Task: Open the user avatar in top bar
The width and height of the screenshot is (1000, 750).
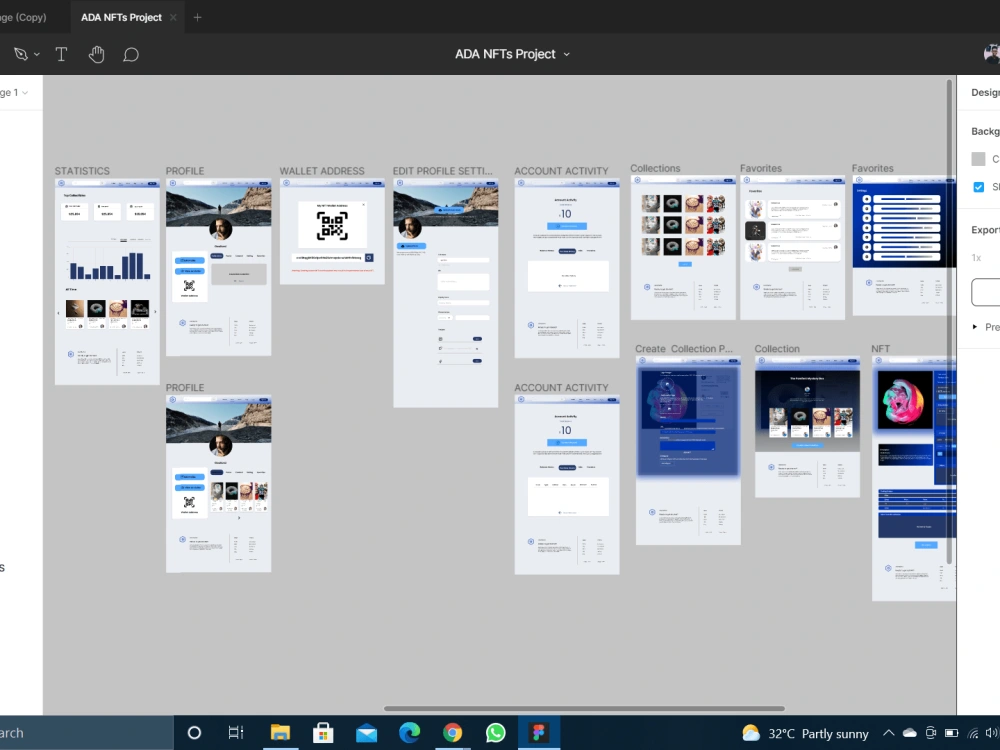Action: point(992,54)
